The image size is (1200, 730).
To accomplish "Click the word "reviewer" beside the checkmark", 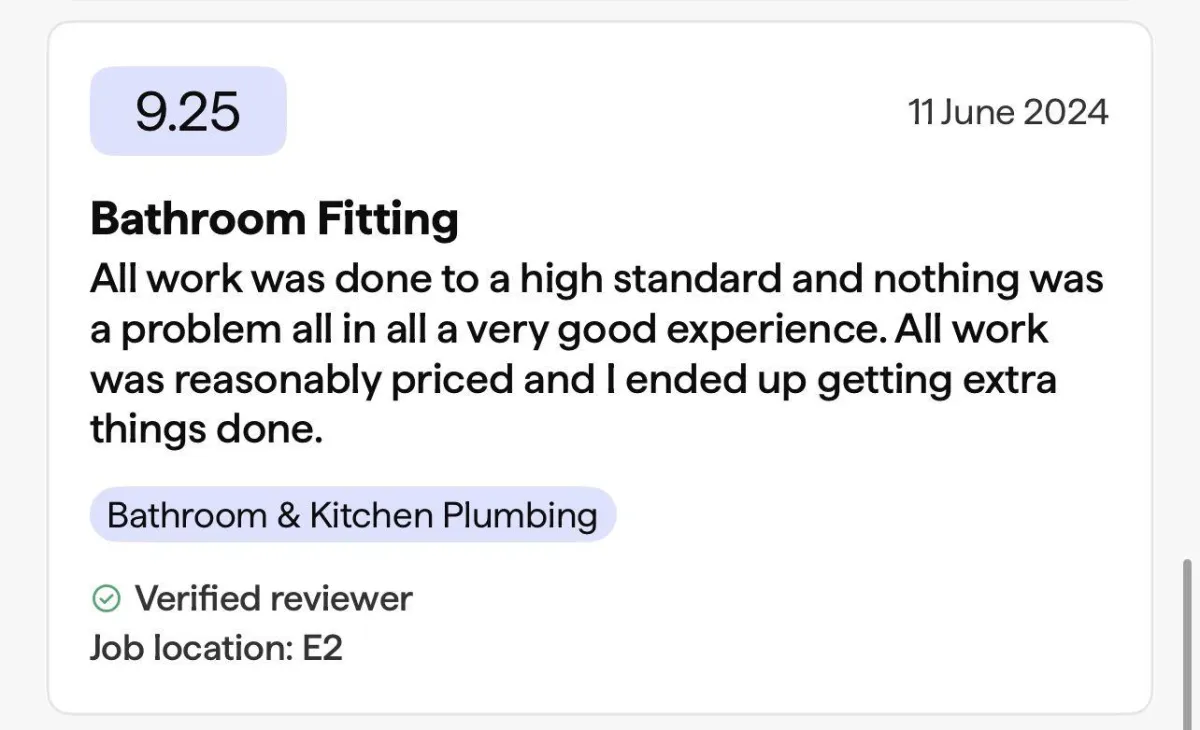I will click(341, 599).
